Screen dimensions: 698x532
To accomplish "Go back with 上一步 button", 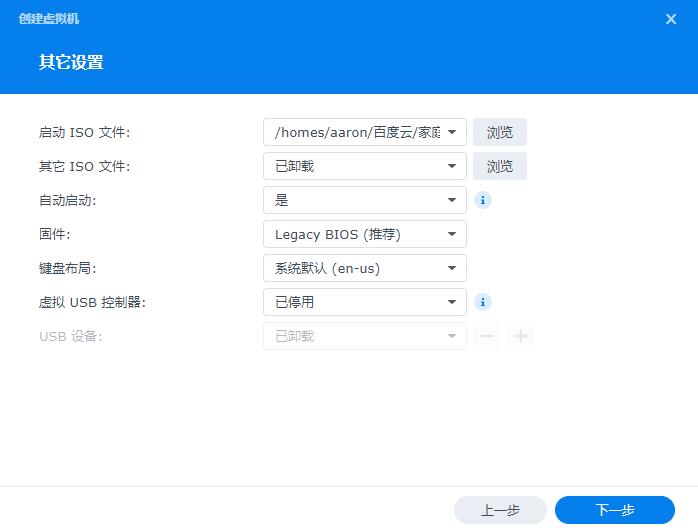I will pyautogui.click(x=500, y=510).
